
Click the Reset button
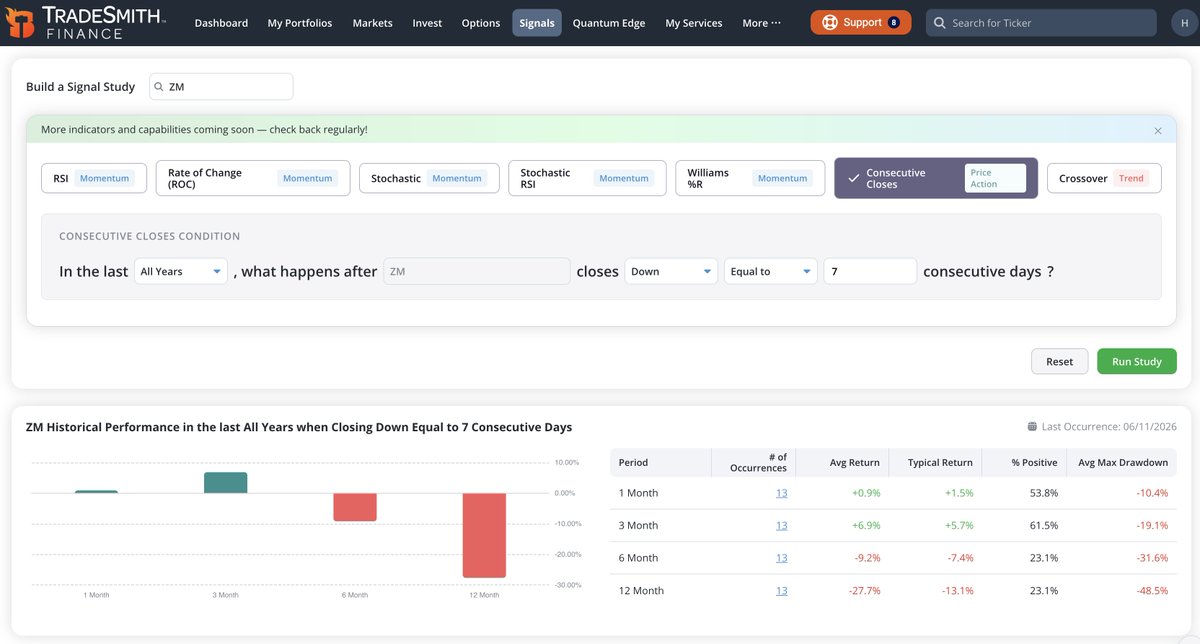[x=1059, y=361]
